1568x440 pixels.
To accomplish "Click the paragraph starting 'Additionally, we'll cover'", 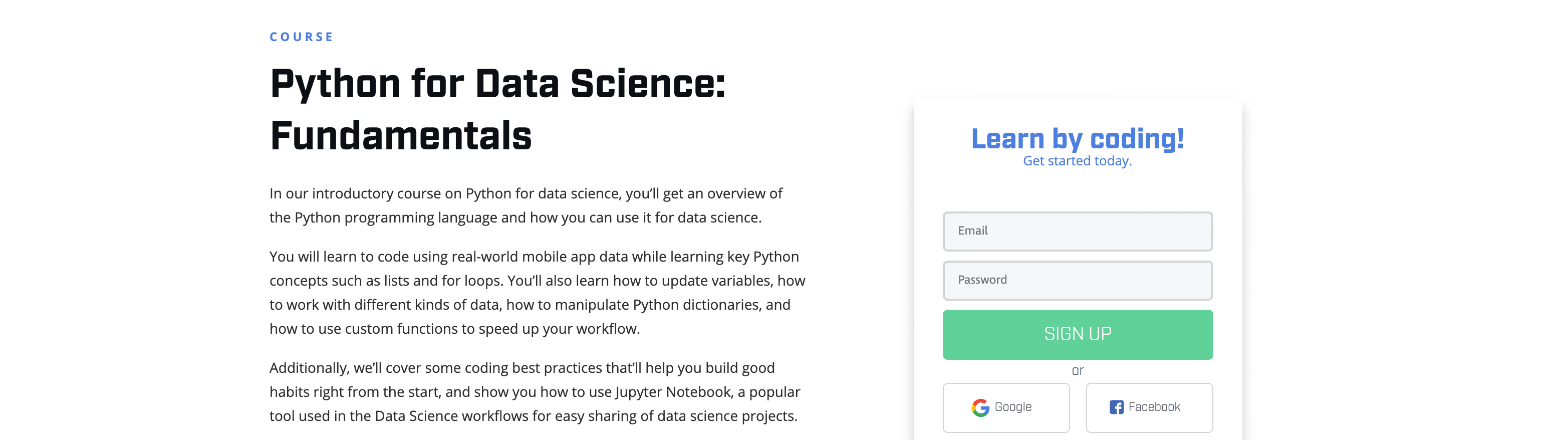I will click(535, 391).
